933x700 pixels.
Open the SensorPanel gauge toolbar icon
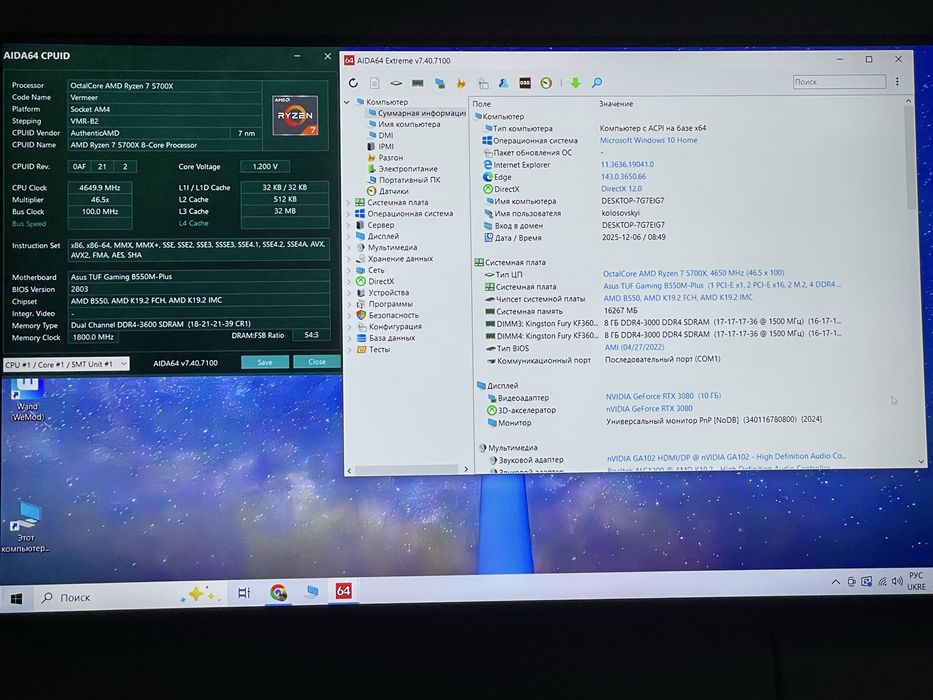coord(546,83)
